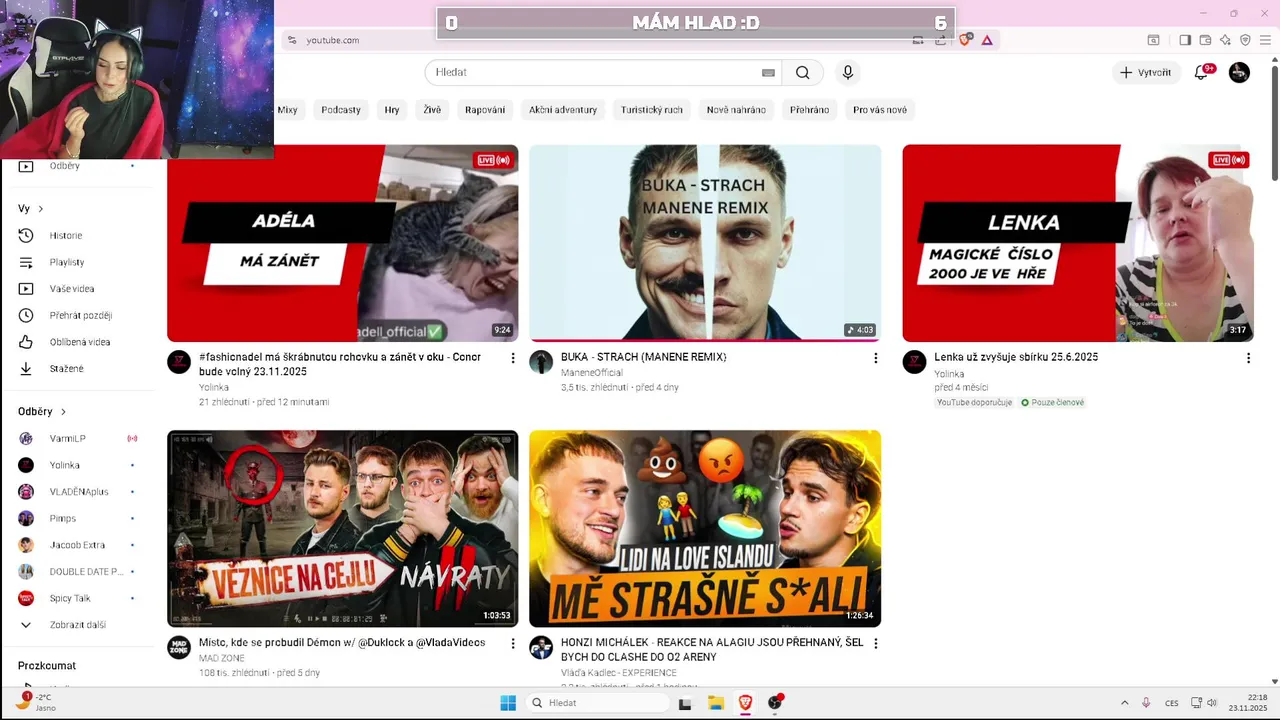Toggle the Brave sidebar panel icon

pos(1185,40)
